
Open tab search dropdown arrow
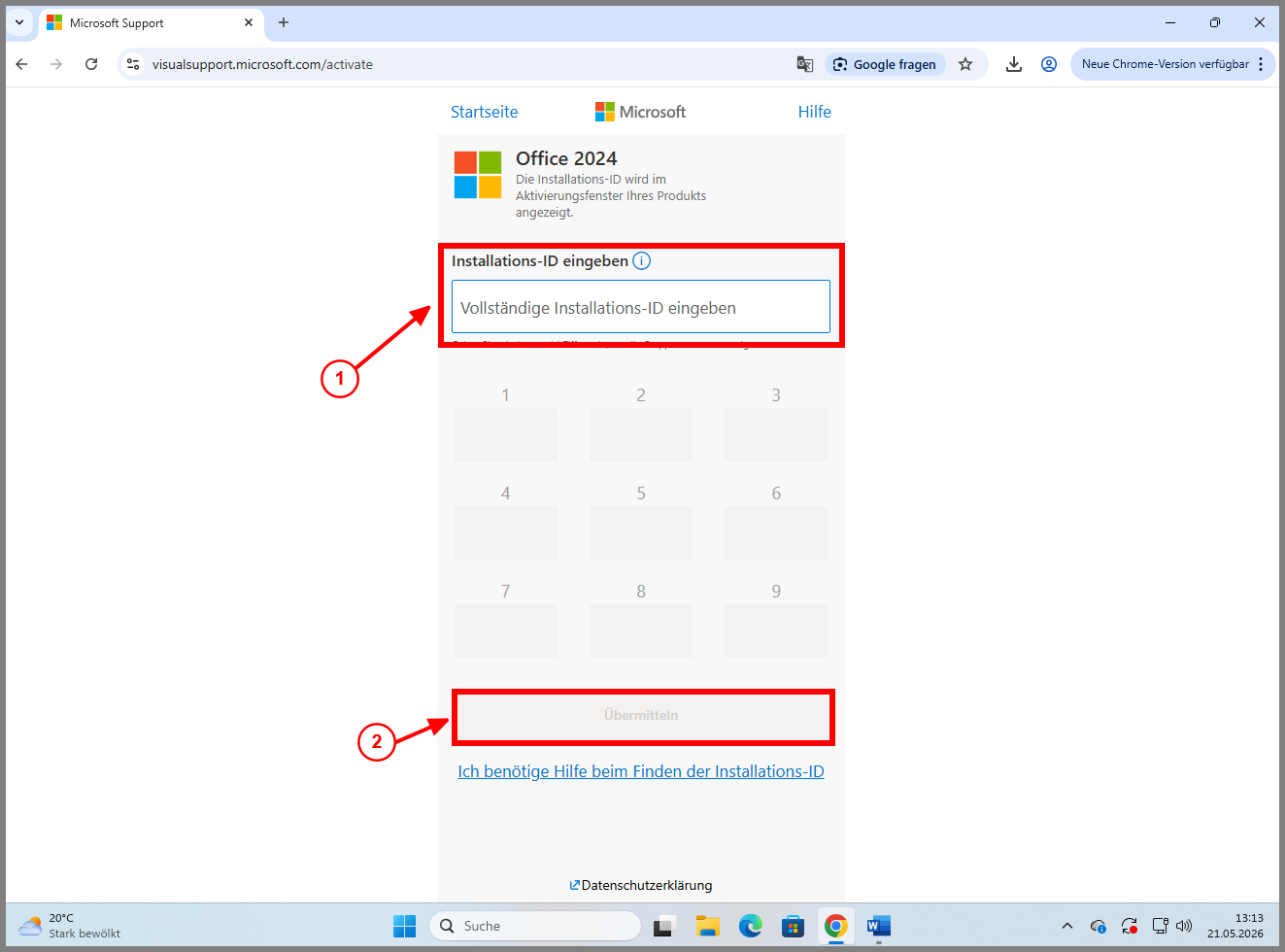19,22
